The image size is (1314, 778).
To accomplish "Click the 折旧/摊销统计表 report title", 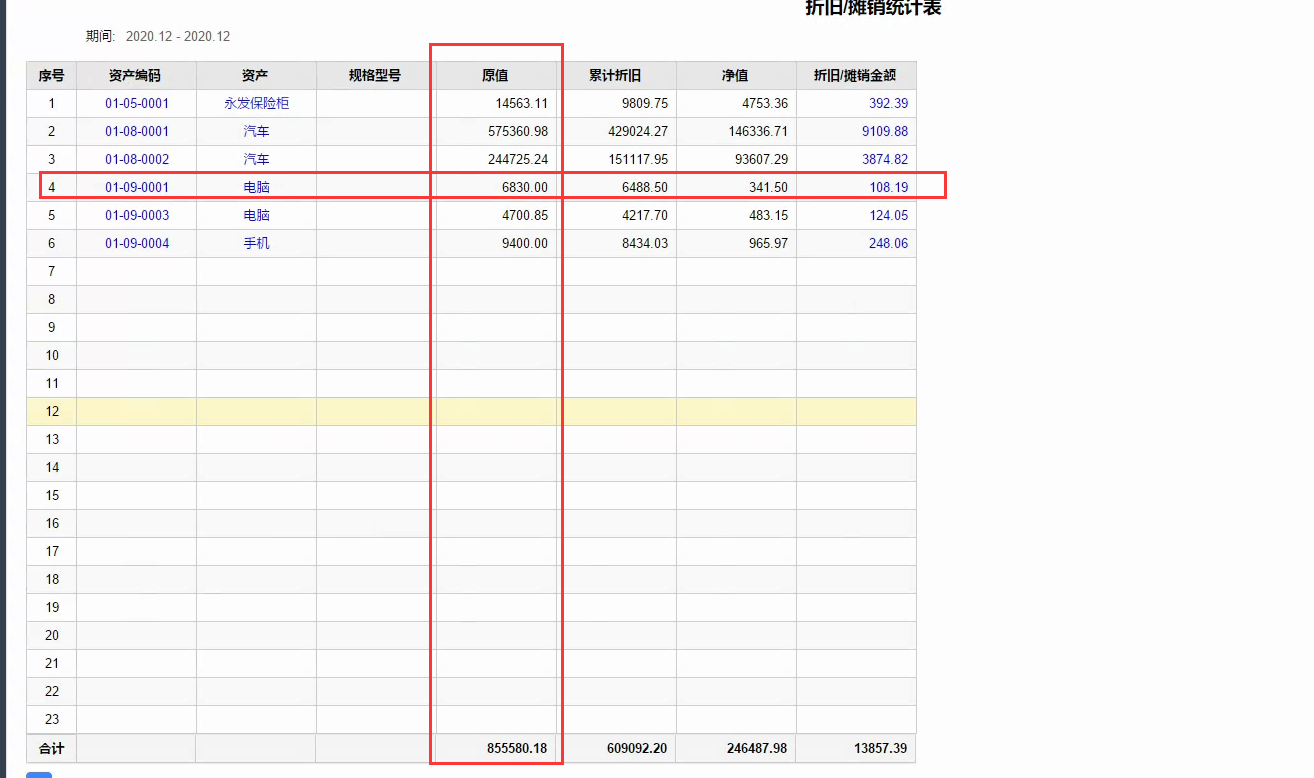I will pos(873,8).
